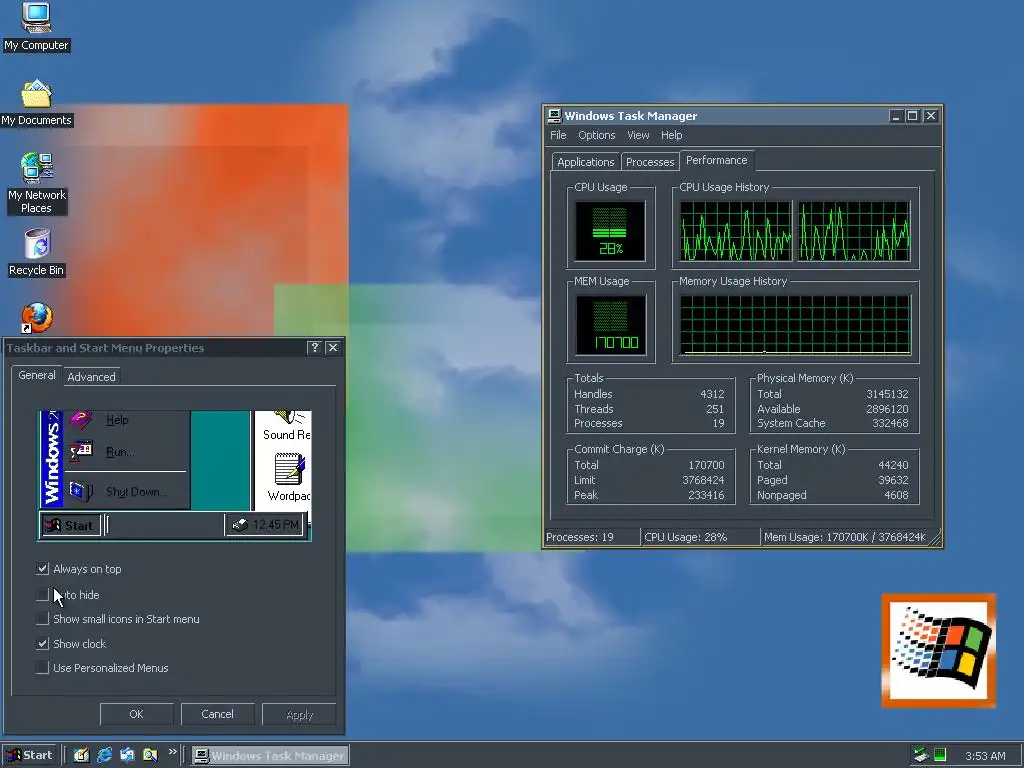Launch Firefox from the desktop shortcut
1024x768 pixels.
[37, 317]
